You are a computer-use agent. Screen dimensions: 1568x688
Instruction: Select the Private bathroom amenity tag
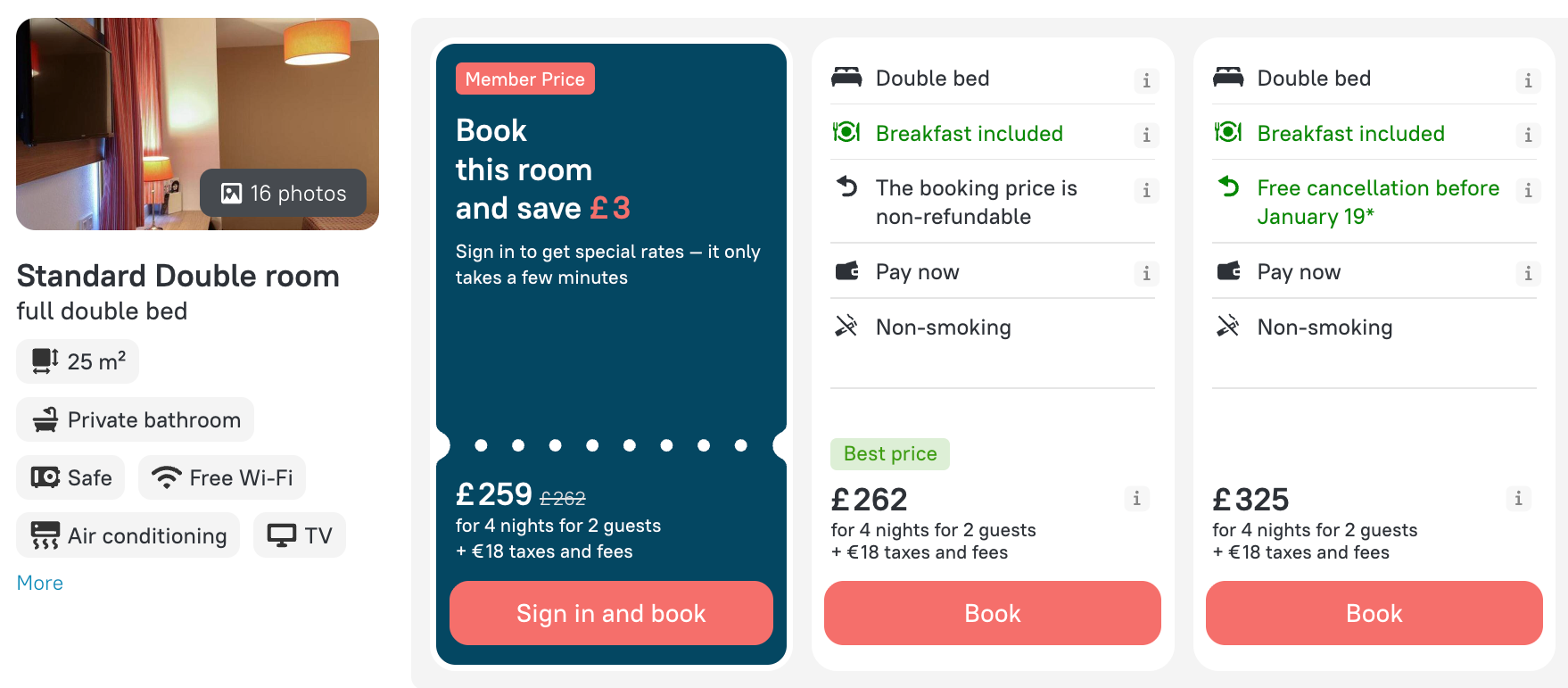pyautogui.click(x=136, y=419)
